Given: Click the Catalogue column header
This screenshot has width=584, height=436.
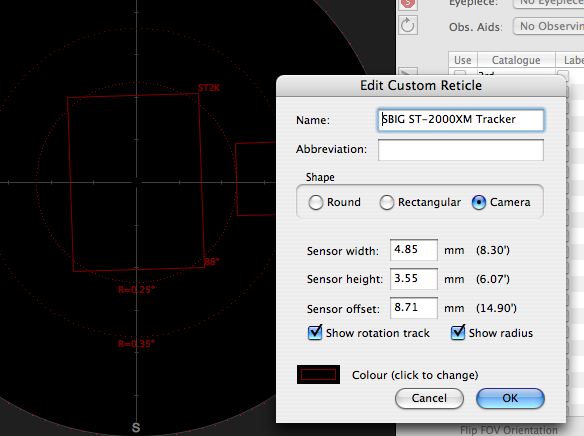Looking at the screenshot, I should pos(516,60).
